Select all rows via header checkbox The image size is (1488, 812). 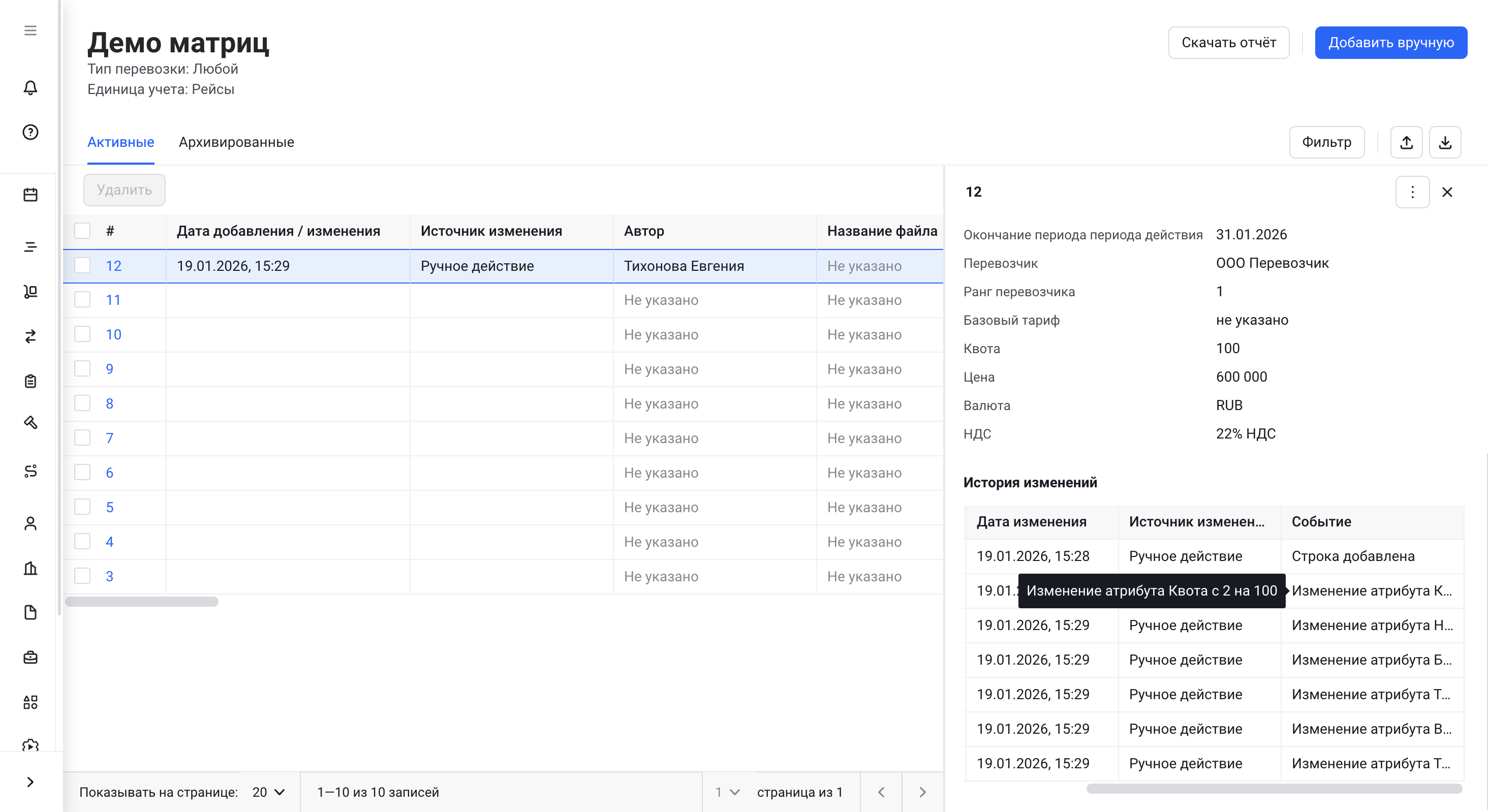click(x=82, y=231)
